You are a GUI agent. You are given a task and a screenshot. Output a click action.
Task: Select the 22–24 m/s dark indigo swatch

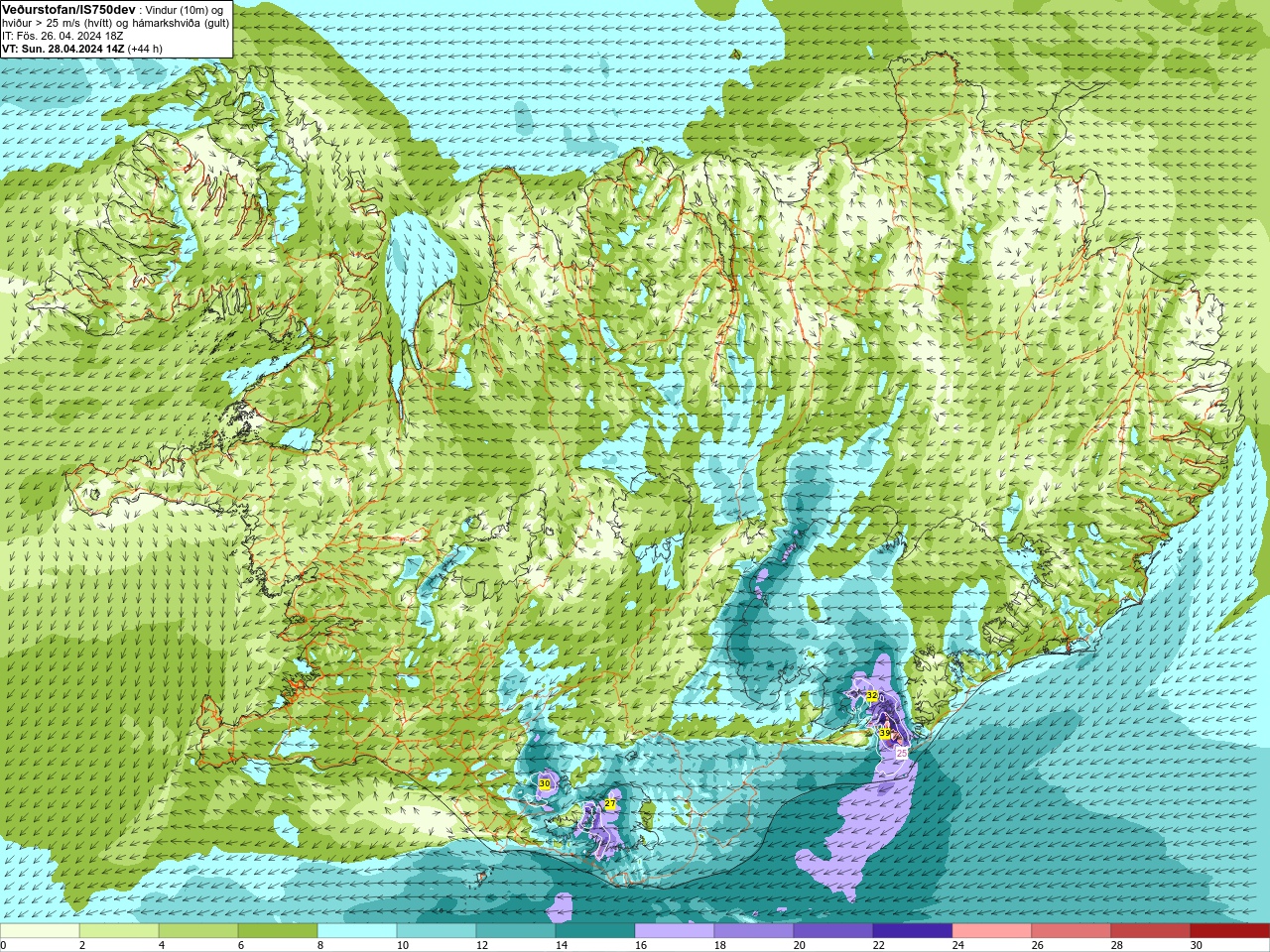[x=913, y=931]
